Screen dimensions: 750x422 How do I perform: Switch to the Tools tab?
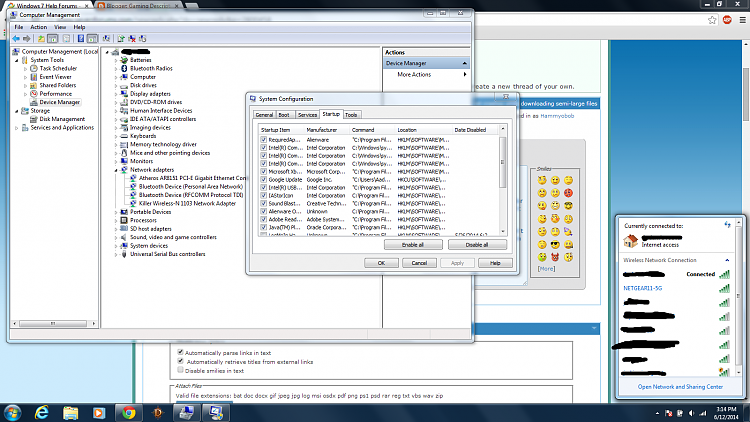pyautogui.click(x=351, y=115)
